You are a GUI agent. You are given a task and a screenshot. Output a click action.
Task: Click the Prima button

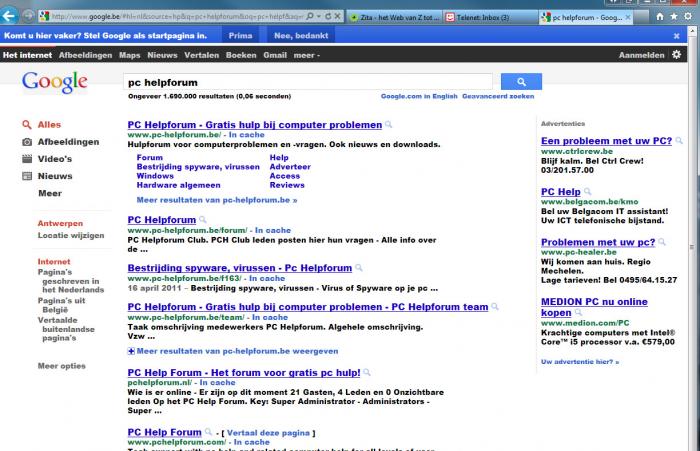tap(240, 36)
